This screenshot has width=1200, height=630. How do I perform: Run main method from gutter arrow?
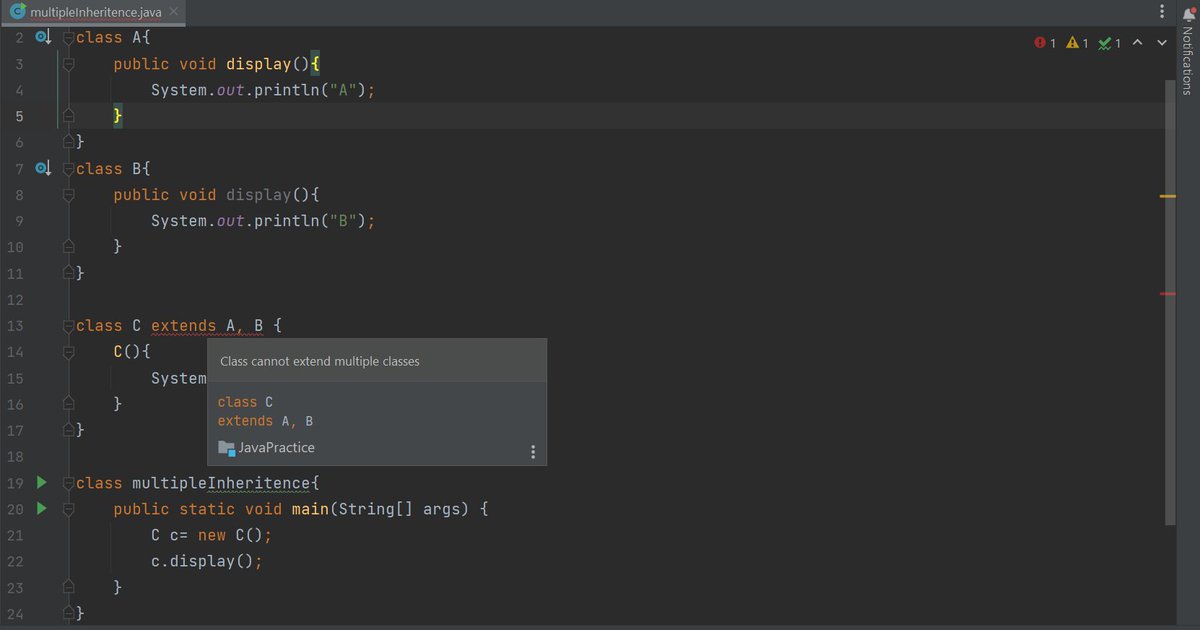pos(41,509)
